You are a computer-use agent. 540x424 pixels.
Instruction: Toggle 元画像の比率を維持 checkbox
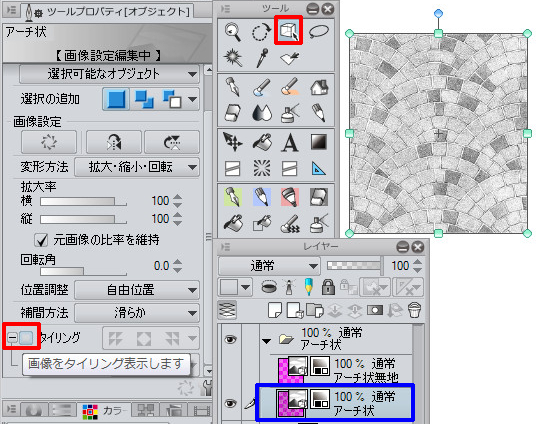[41, 240]
